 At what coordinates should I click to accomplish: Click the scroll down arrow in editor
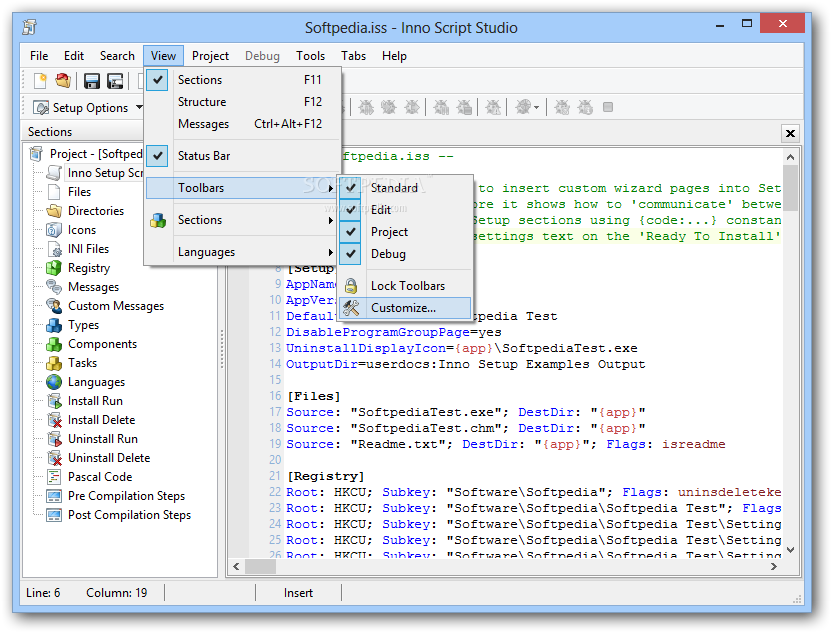tap(790, 550)
